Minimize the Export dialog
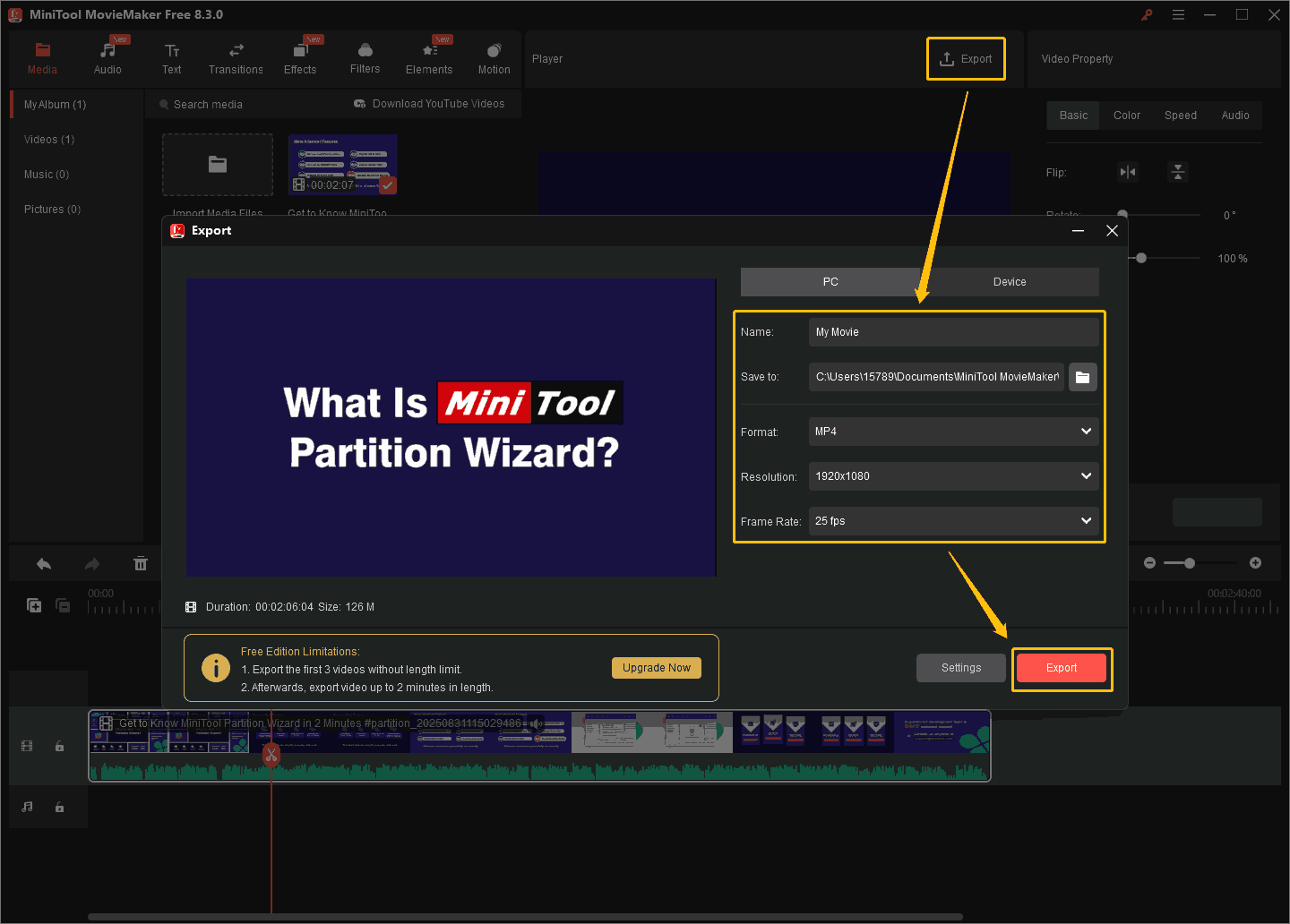Viewport: 1290px width, 924px height. point(1079,231)
